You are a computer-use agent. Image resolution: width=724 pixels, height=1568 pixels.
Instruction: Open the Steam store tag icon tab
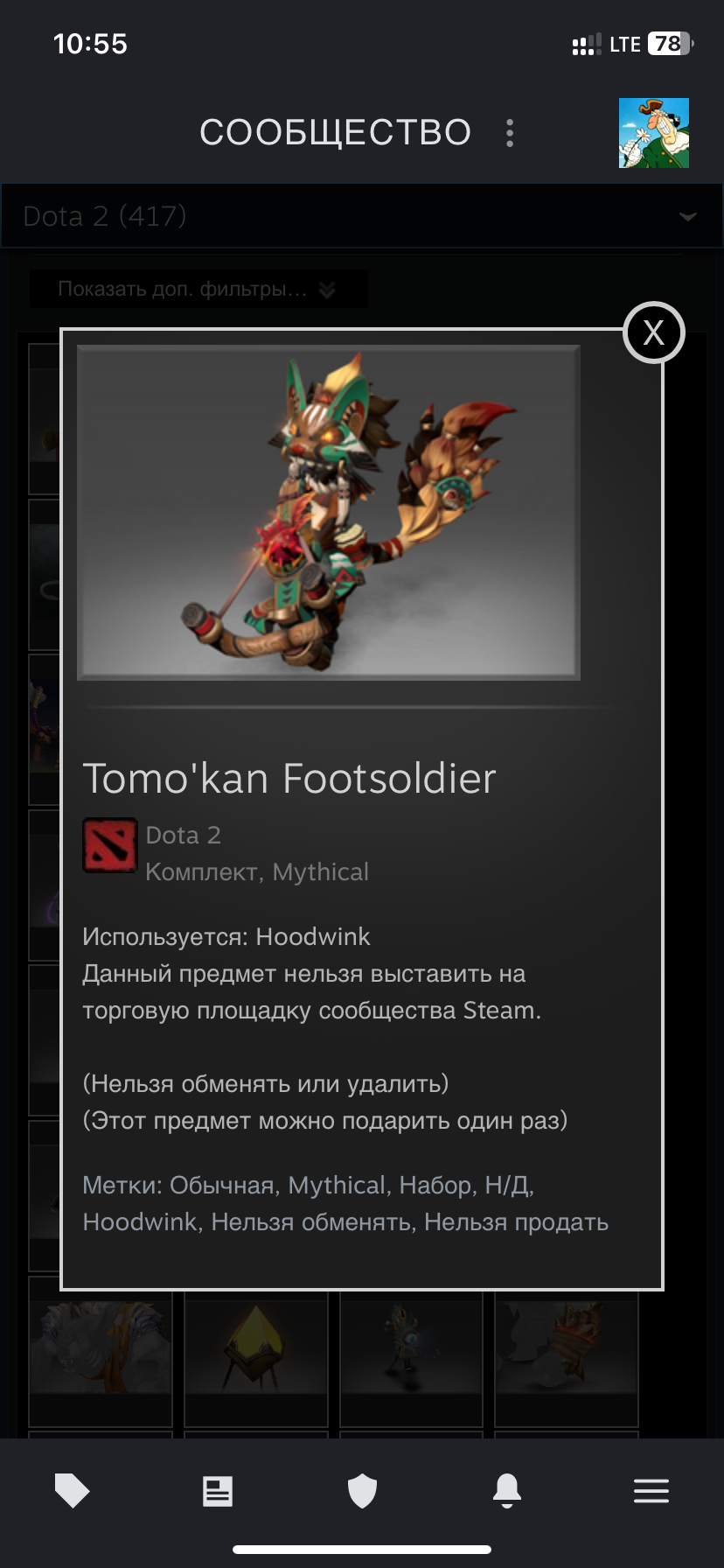click(73, 1490)
